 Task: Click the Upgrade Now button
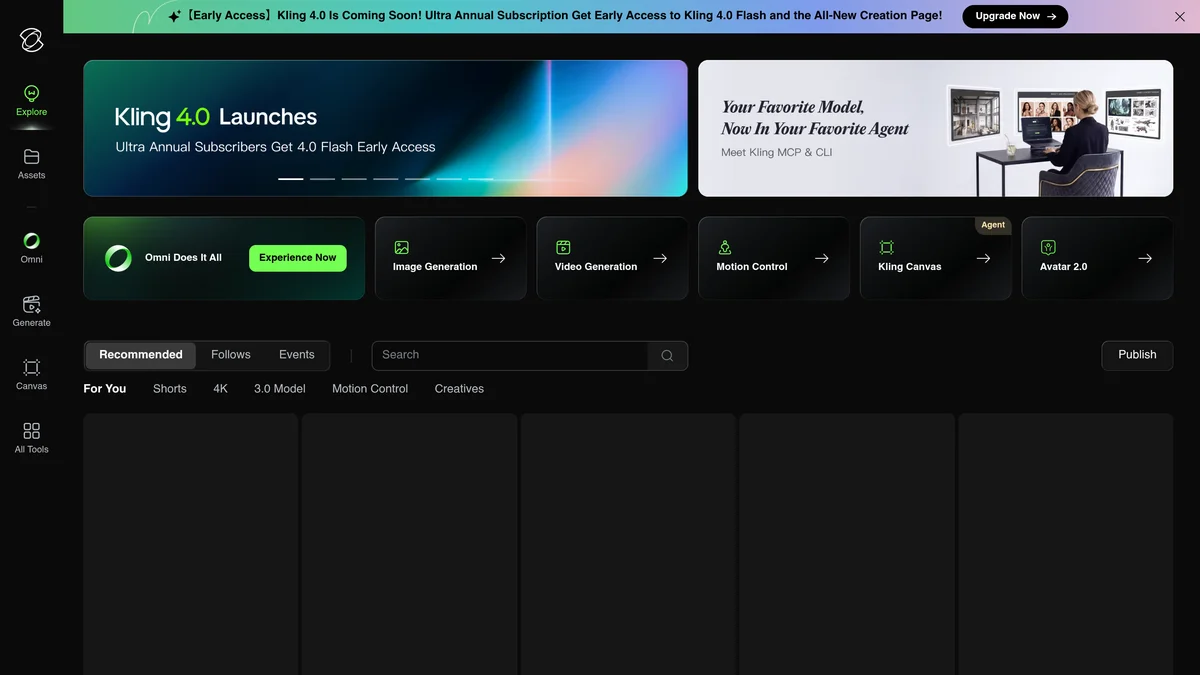click(1015, 16)
